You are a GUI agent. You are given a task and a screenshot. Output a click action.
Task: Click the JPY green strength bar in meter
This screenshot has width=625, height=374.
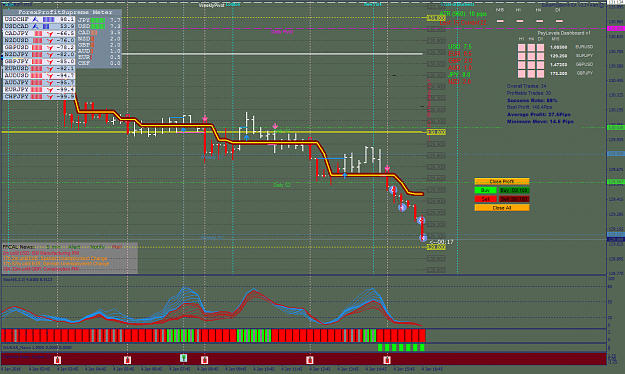coord(98,20)
